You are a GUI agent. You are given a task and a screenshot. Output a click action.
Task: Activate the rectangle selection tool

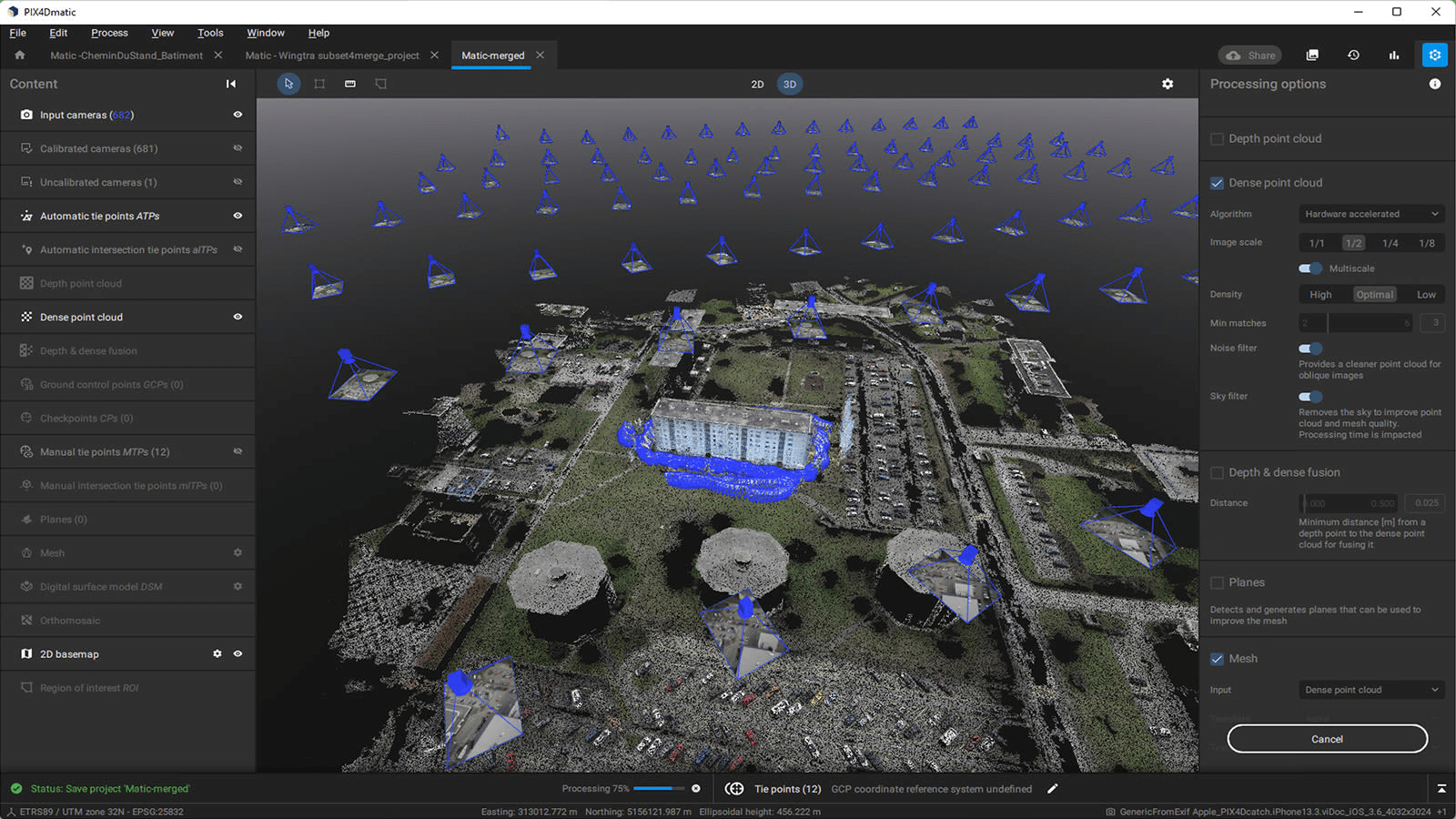coord(319,84)
